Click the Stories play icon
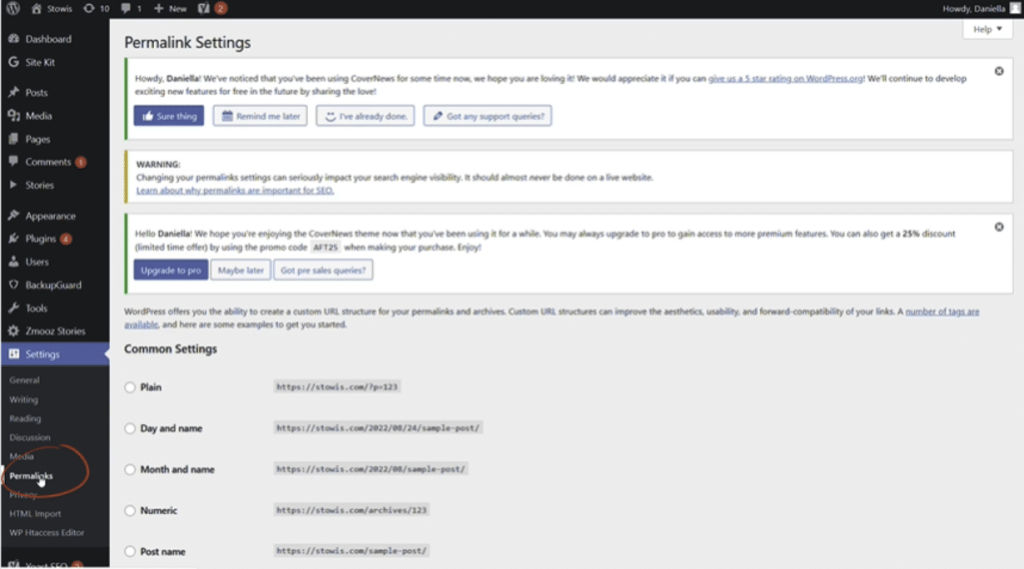 pyautogui.click(x=14, y=185)
